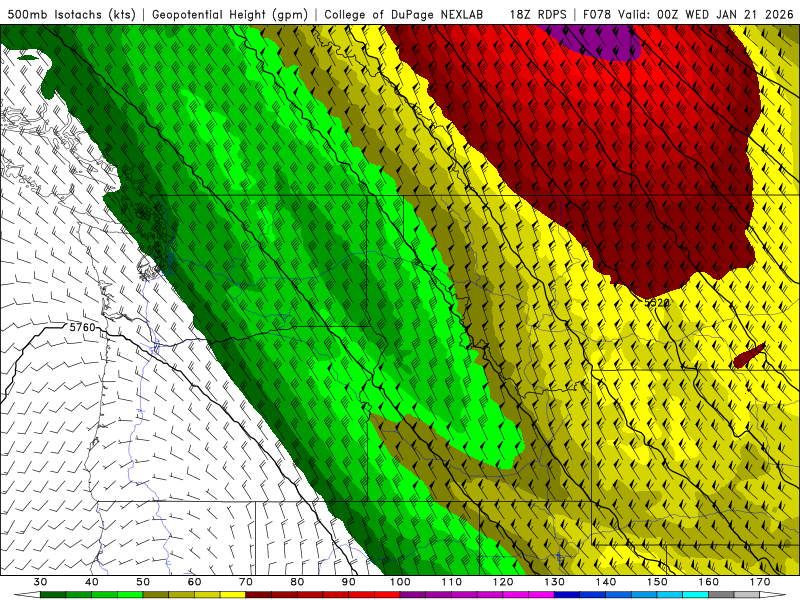Click the 'College of DuPage NEXLAB' header text
The width and height of the screenshot is (800, 600).
tap(403, 14)
